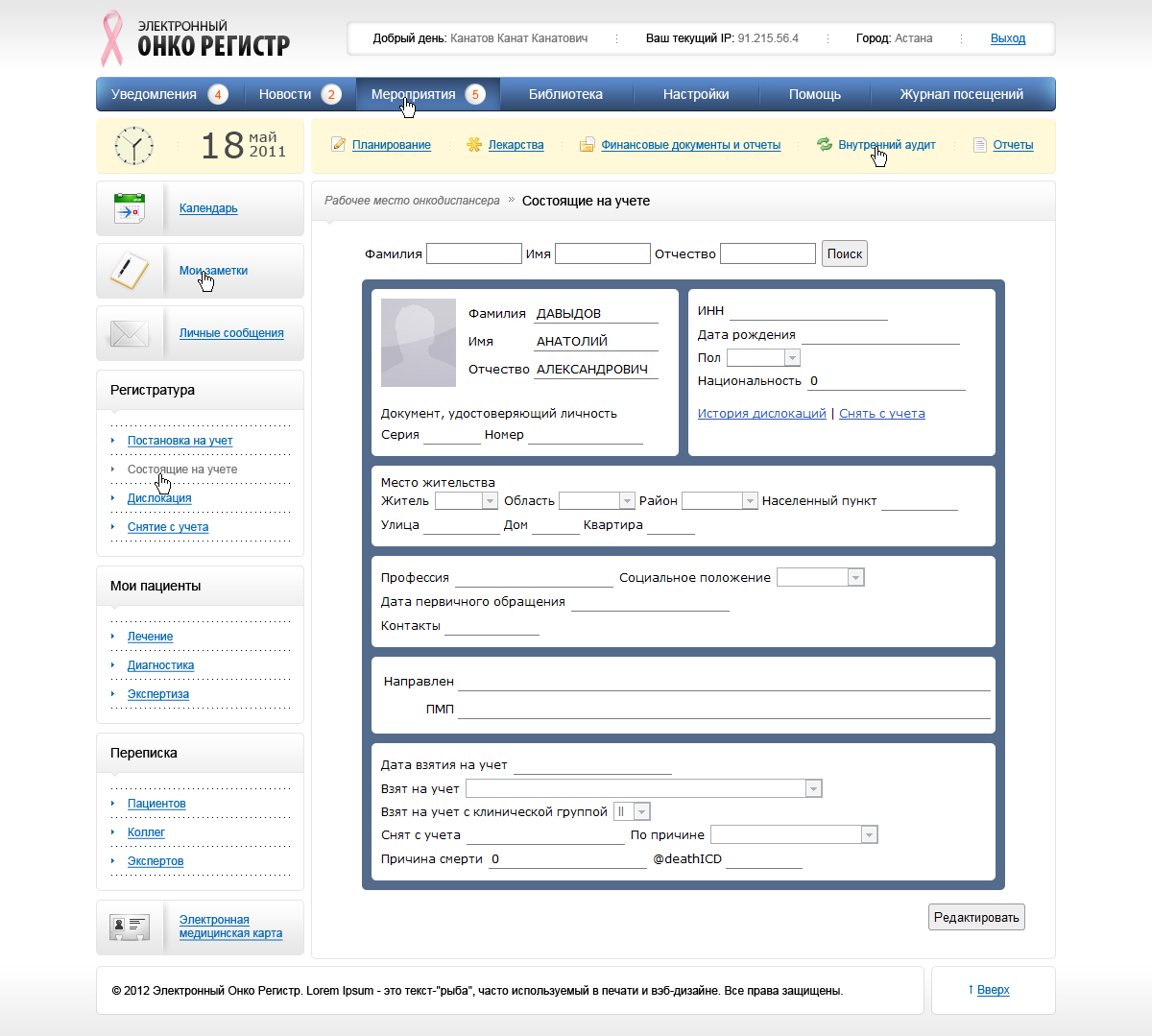Click the Отчество search input field
The height and width of the screenshot is (1036, 1152).
pyautogui.click(x=768, y=253)
